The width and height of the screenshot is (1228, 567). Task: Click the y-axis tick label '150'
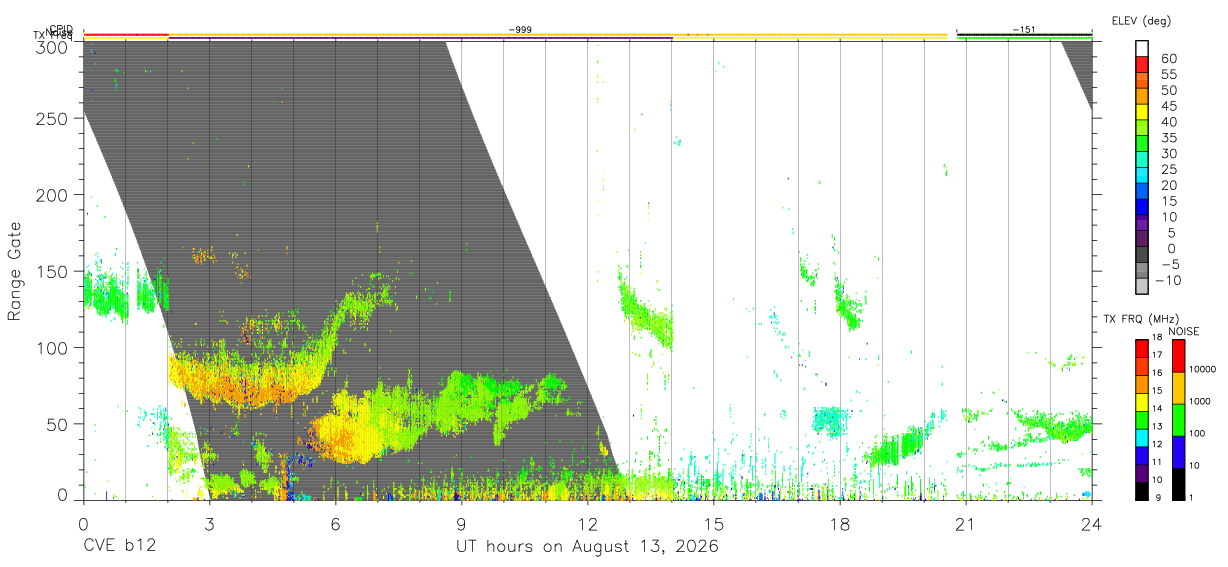51,271
